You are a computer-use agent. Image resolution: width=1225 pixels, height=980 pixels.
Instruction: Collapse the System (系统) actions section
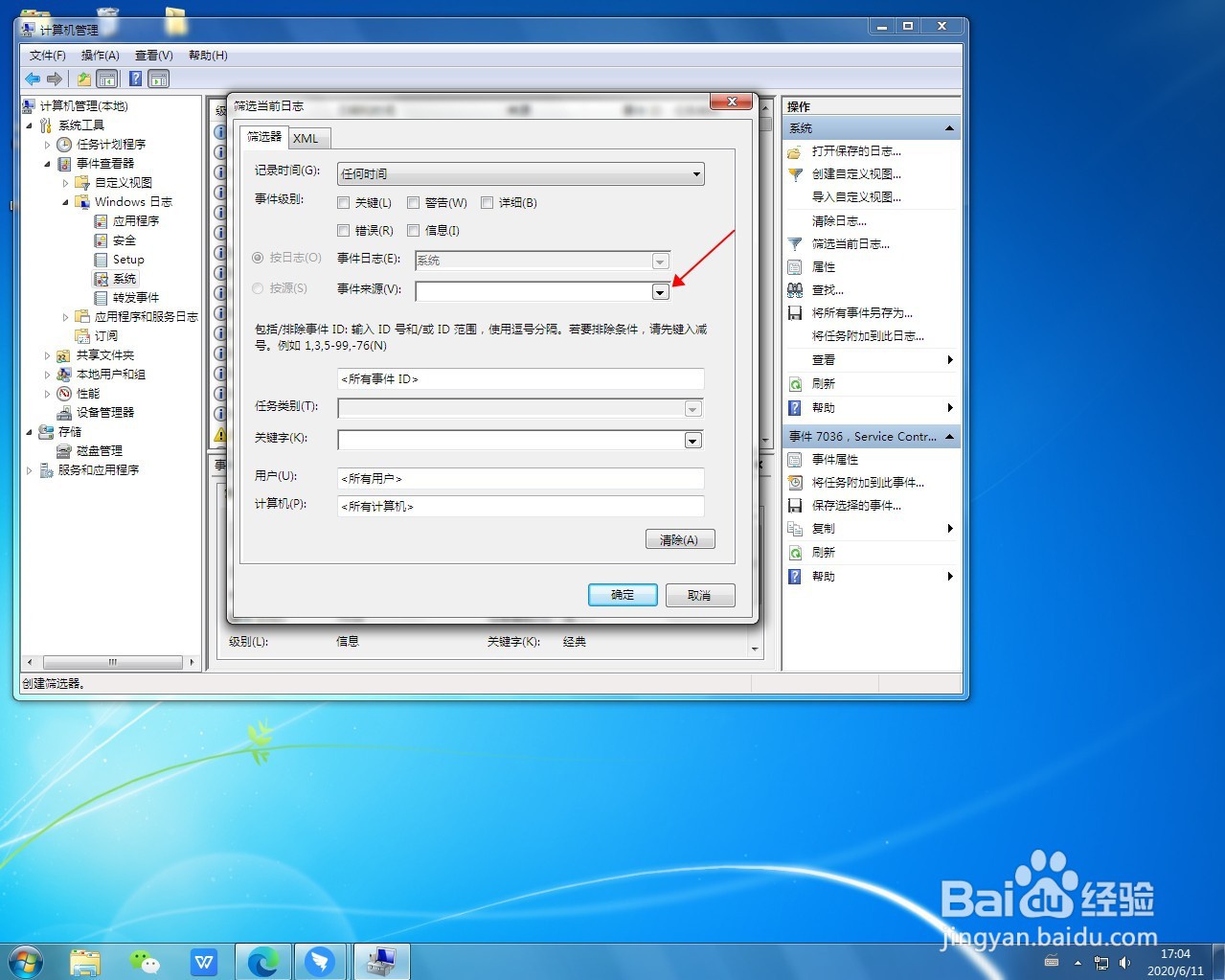click(x=949, y=128)
